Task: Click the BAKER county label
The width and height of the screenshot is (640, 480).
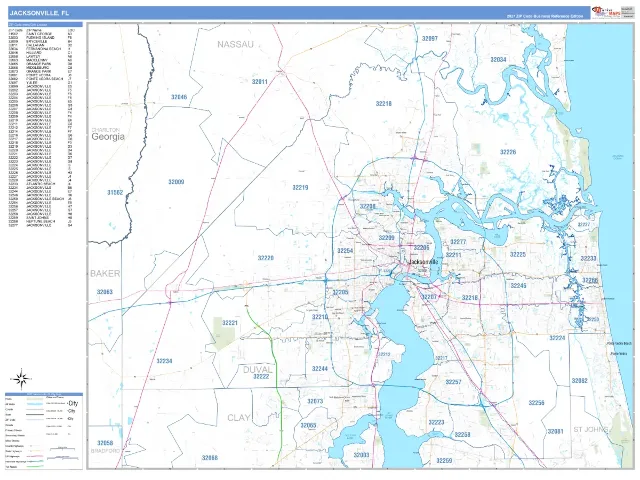Action: pos(105,273)
